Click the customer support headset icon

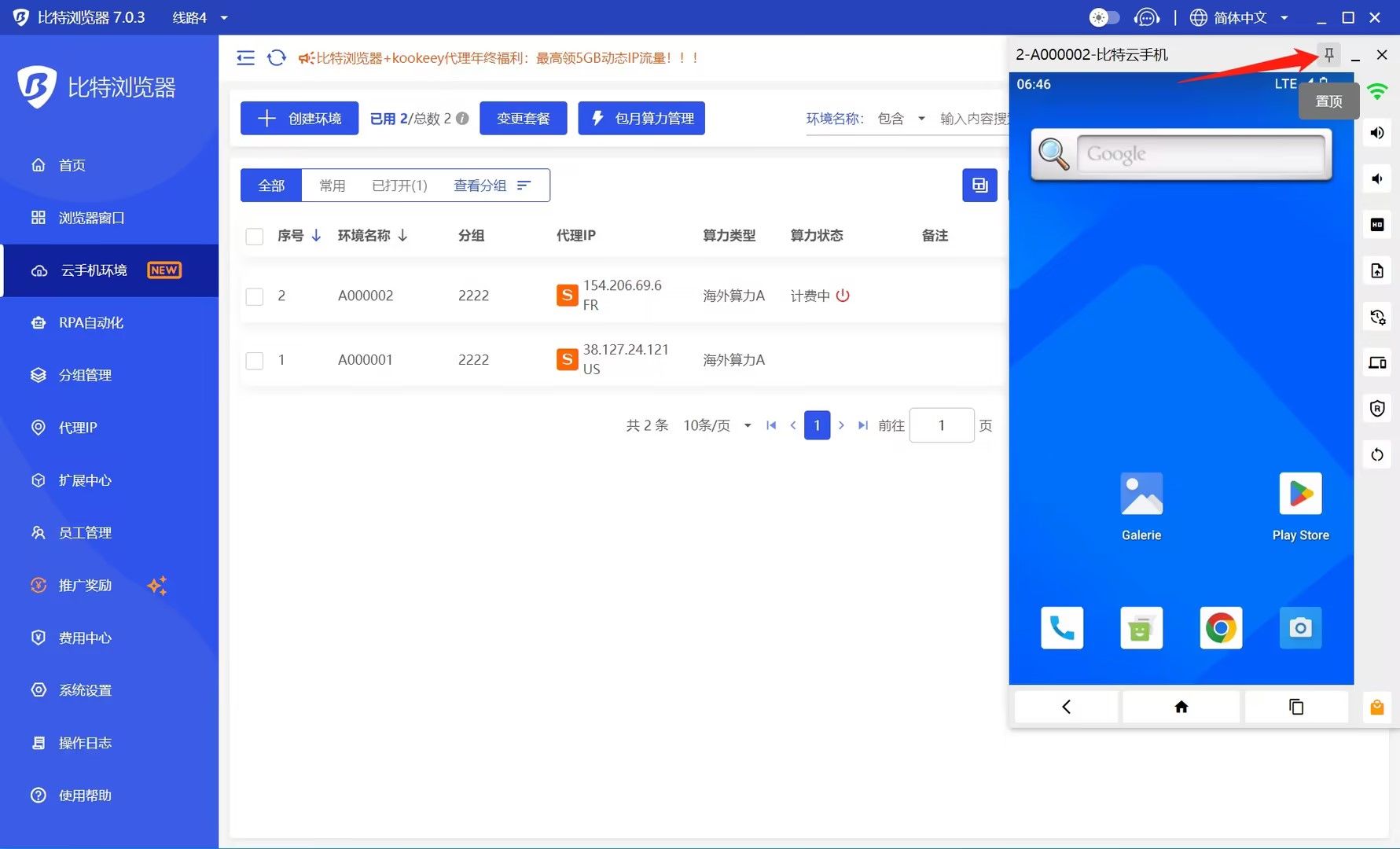click(1147, 17)
